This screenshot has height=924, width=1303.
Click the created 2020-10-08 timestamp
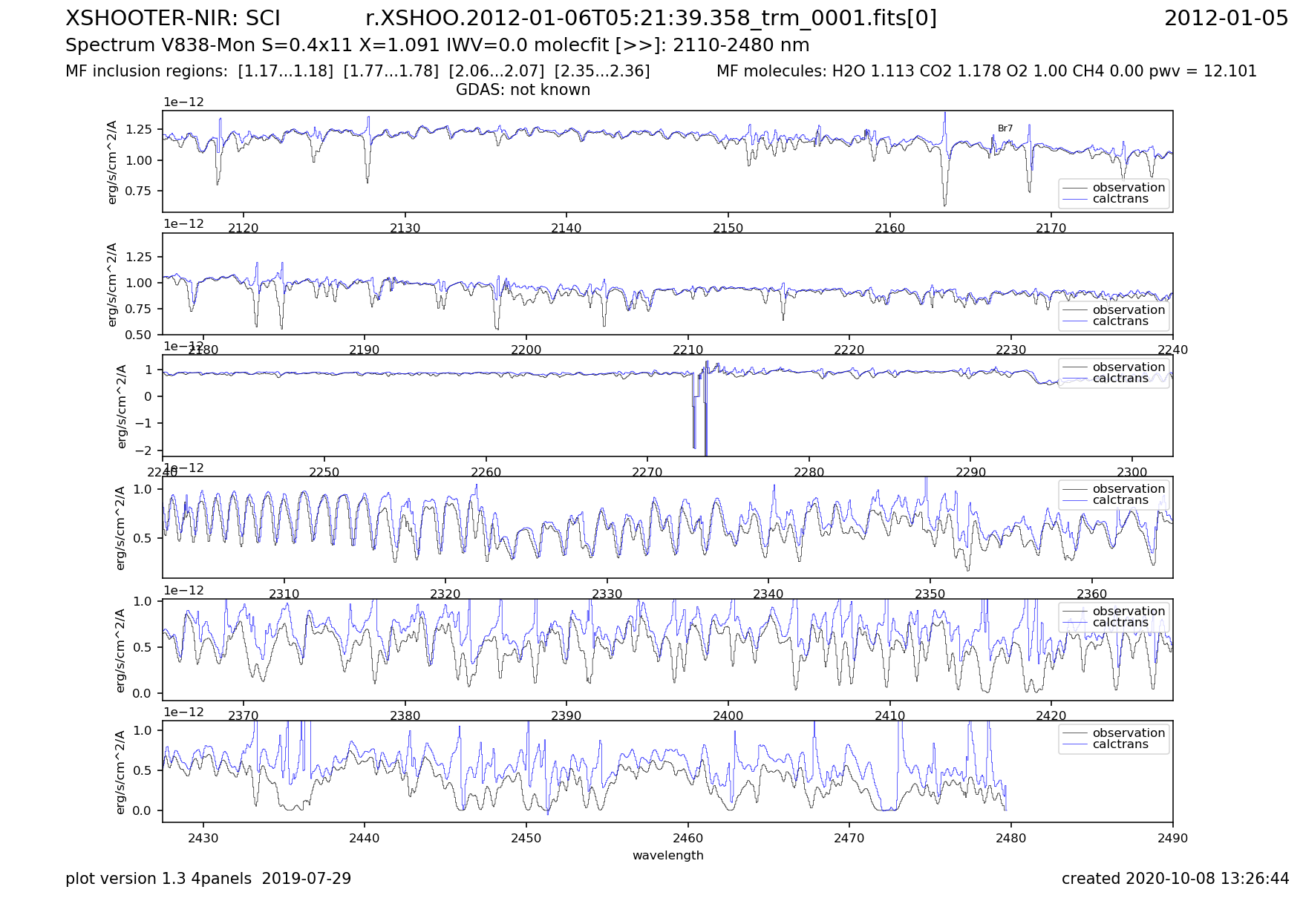(1175, 879)
